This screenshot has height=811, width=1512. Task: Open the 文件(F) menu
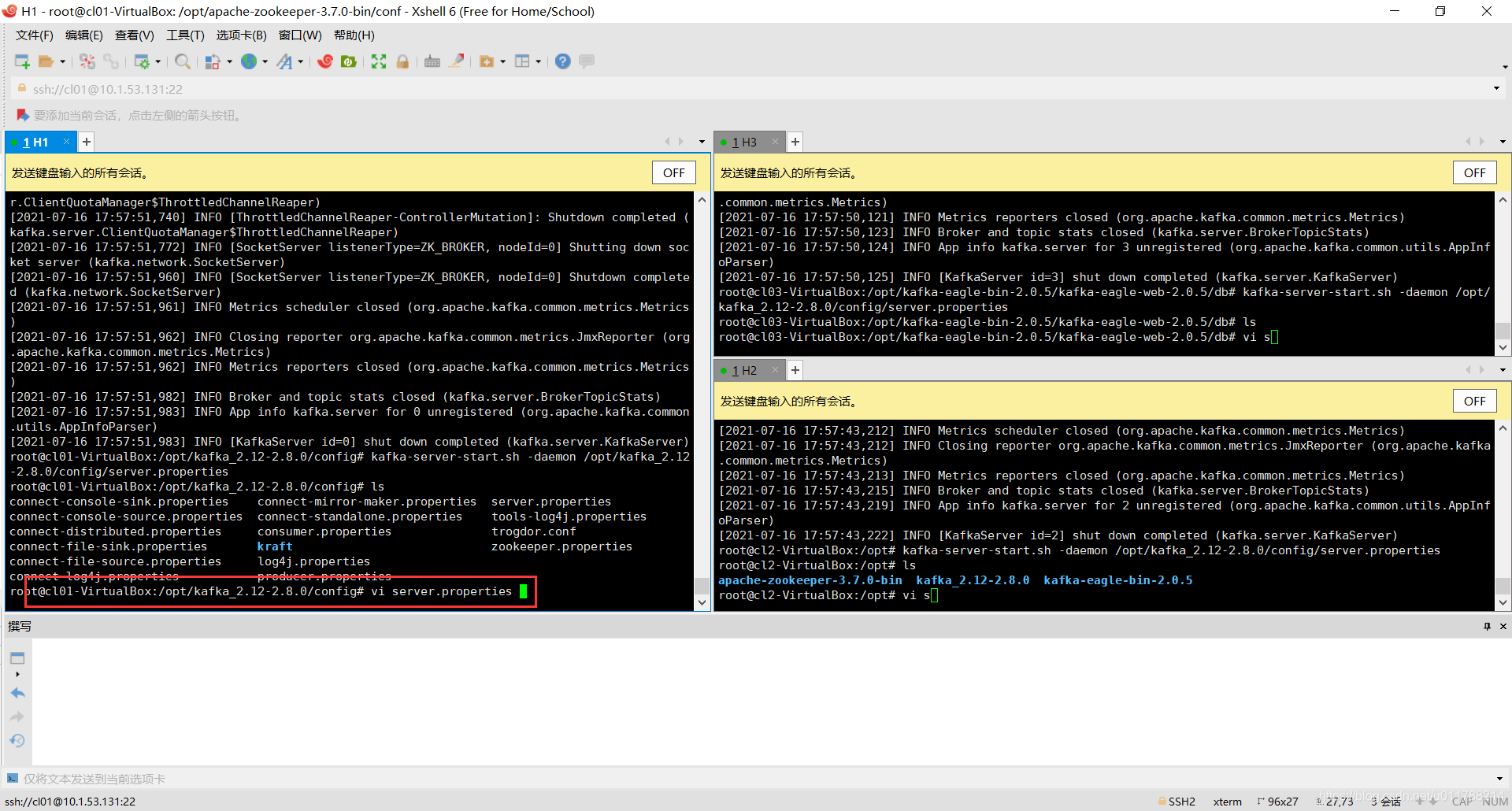(x=35, y=35)
